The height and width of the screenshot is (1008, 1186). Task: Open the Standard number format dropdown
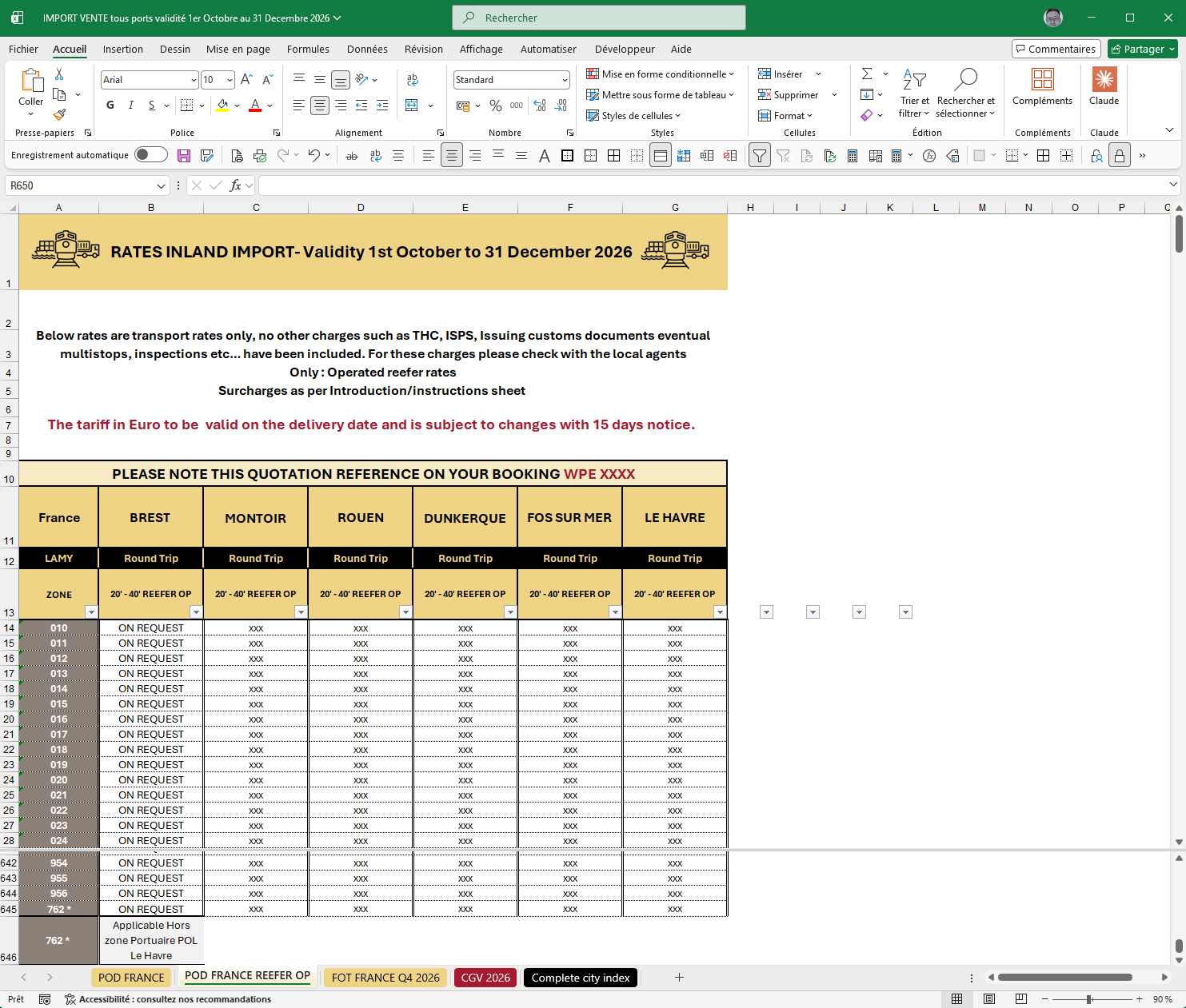[565, 80]
